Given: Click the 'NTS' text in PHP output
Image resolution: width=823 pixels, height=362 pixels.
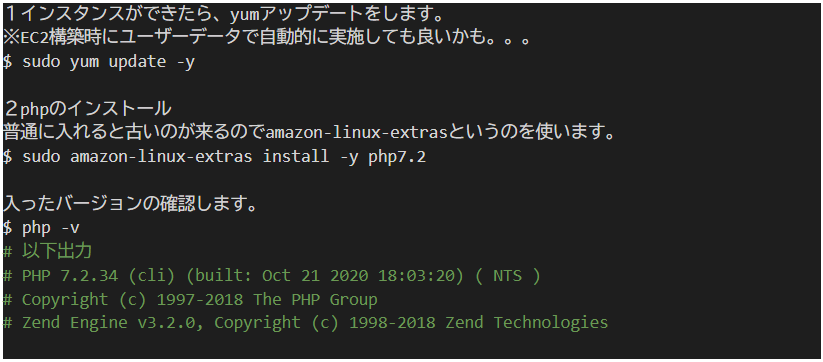Looking at the screenshot, I should 508,275.
